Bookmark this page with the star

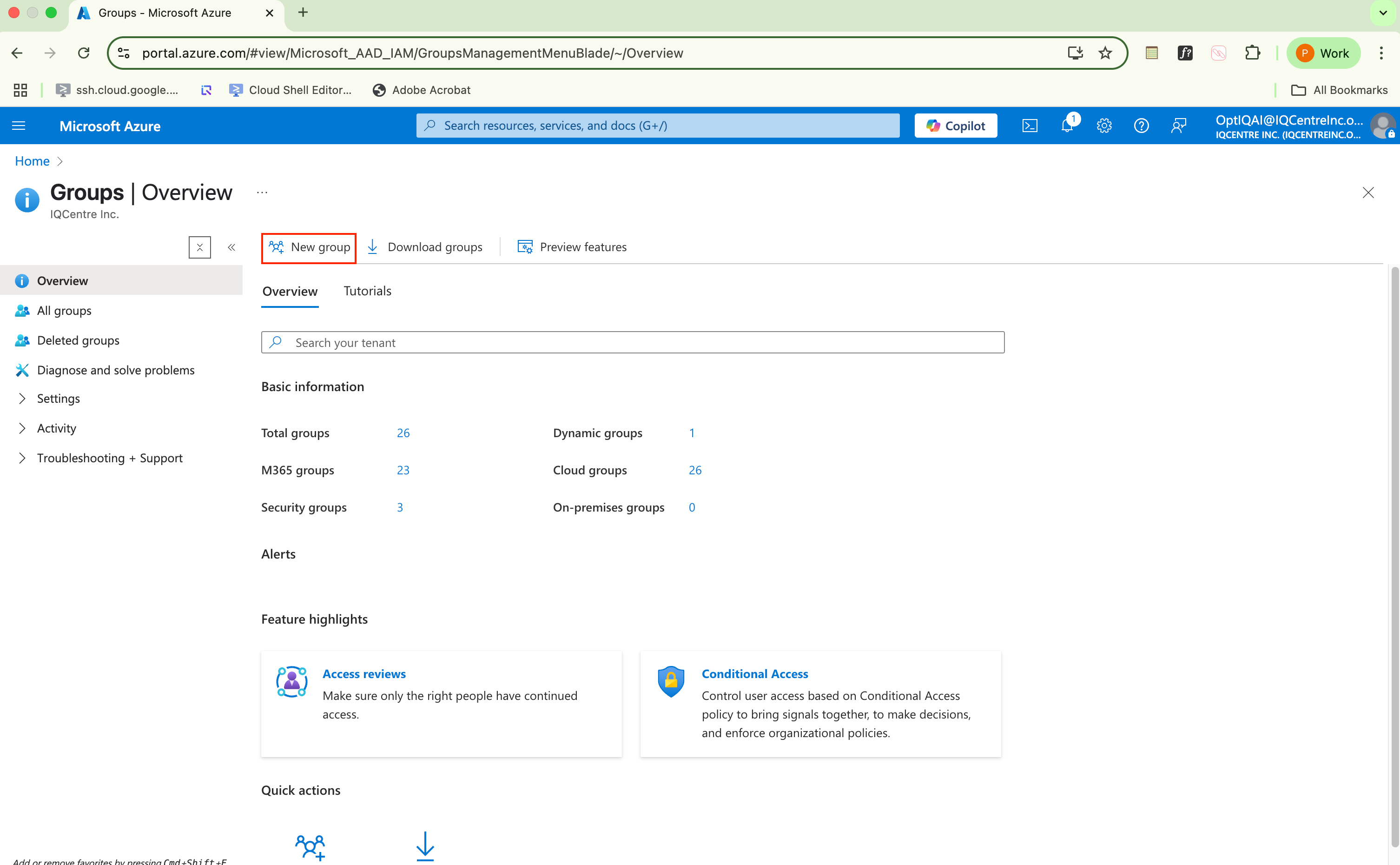pyautogui.click(x=1105, y=53)
